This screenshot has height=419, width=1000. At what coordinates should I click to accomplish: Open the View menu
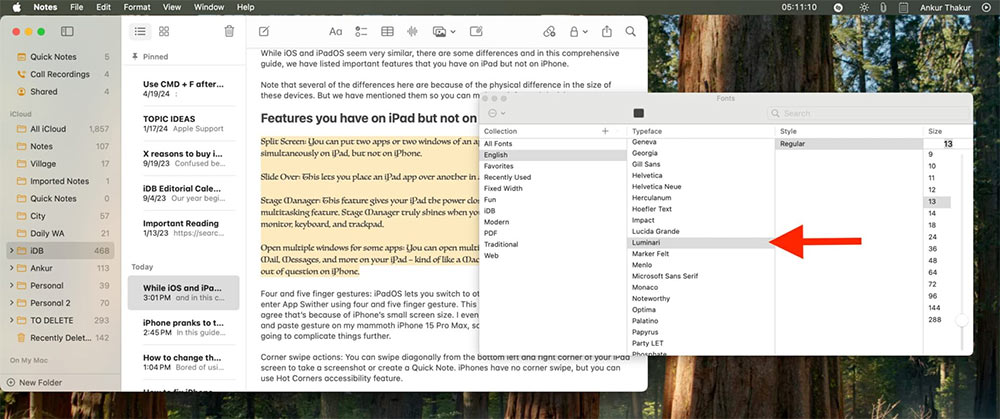(x=172, y=7)
